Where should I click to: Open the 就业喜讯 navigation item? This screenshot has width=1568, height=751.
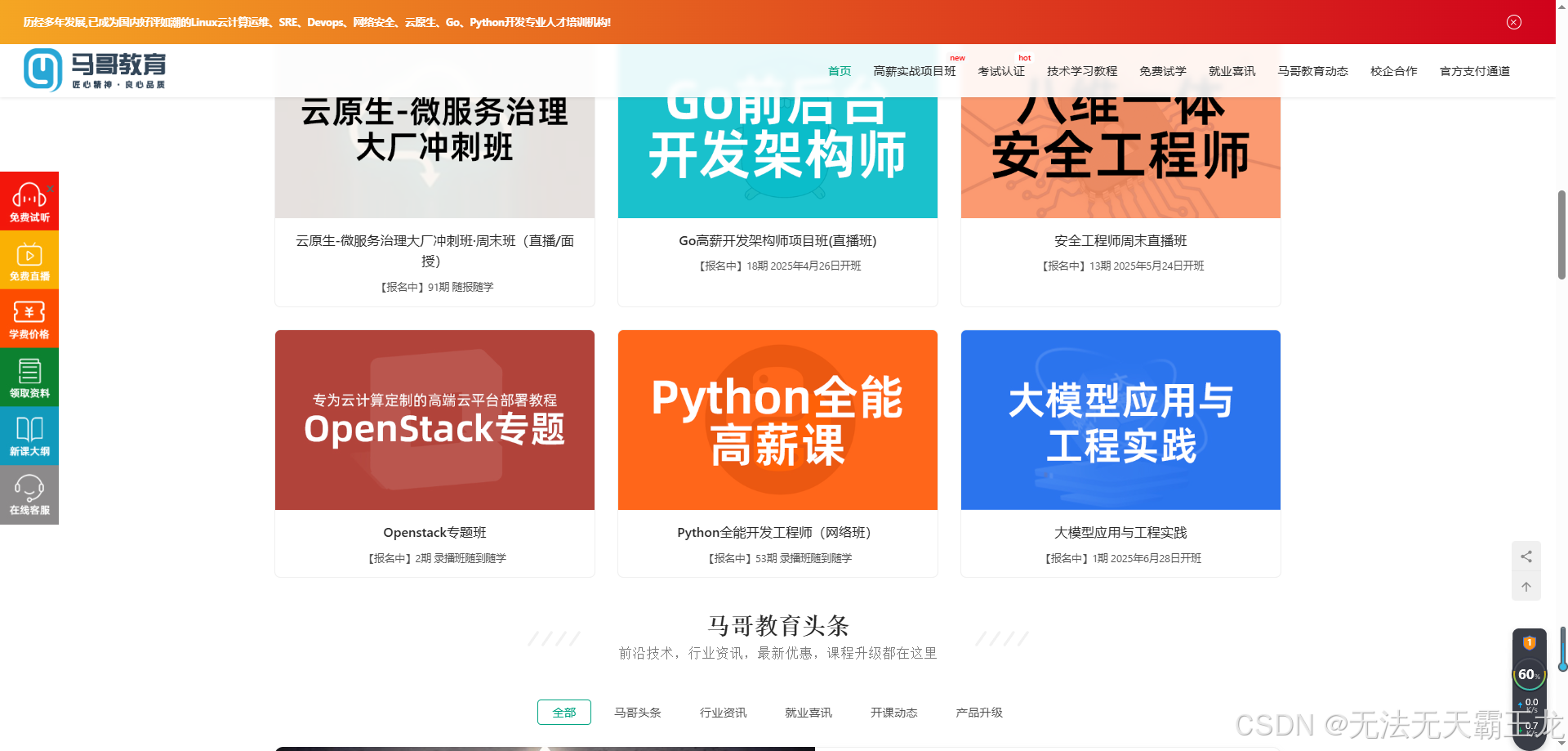pyautogui.click(x=1232, y=71)
